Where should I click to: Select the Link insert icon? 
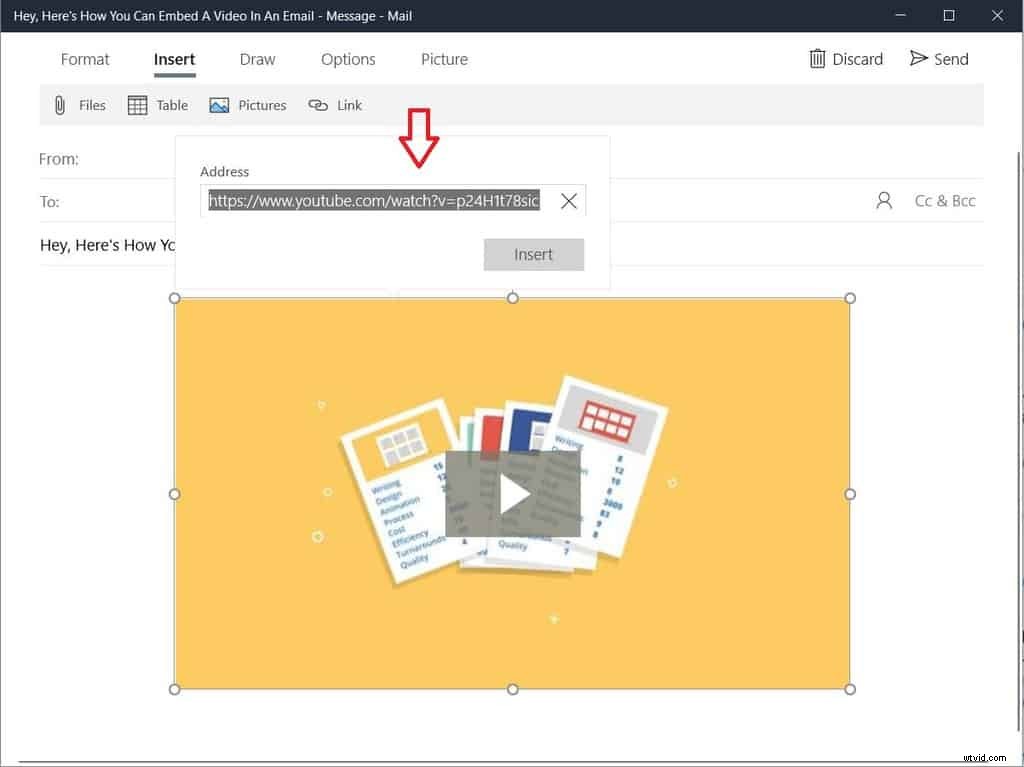318,105
